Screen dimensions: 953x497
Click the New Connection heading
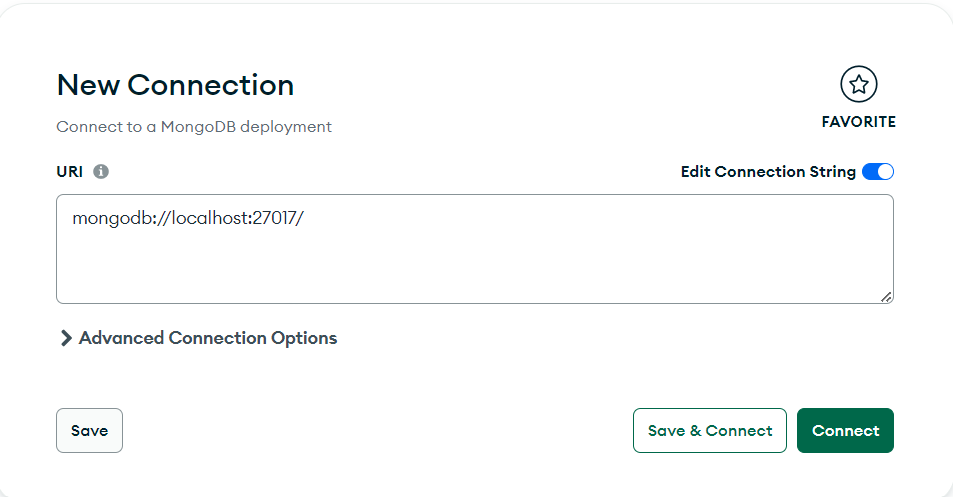pyautogui.click(x=175, y=85)
